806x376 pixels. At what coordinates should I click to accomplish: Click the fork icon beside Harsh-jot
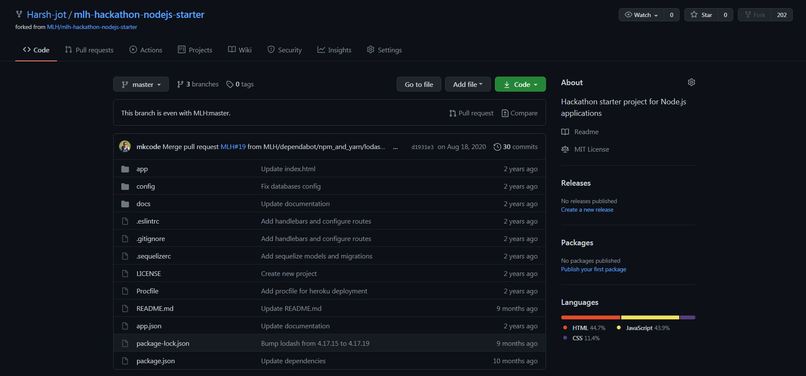pyautogui.click(x=19, y=14)
